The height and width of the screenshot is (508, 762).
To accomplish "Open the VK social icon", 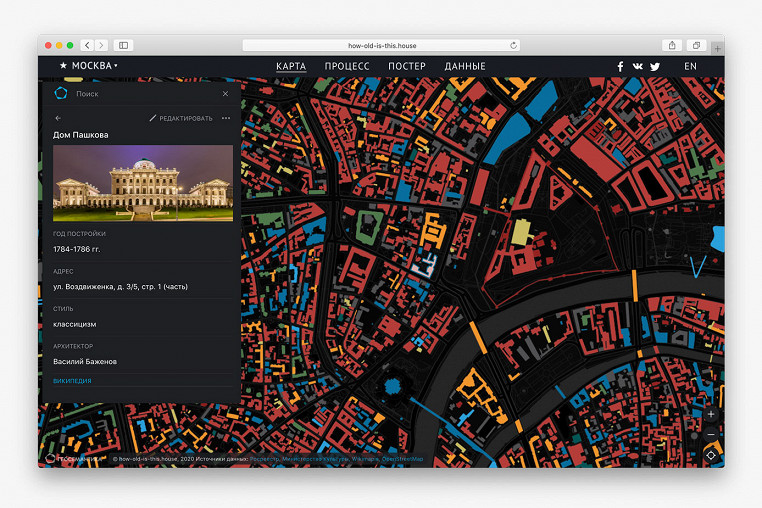I will click(637, 66).
